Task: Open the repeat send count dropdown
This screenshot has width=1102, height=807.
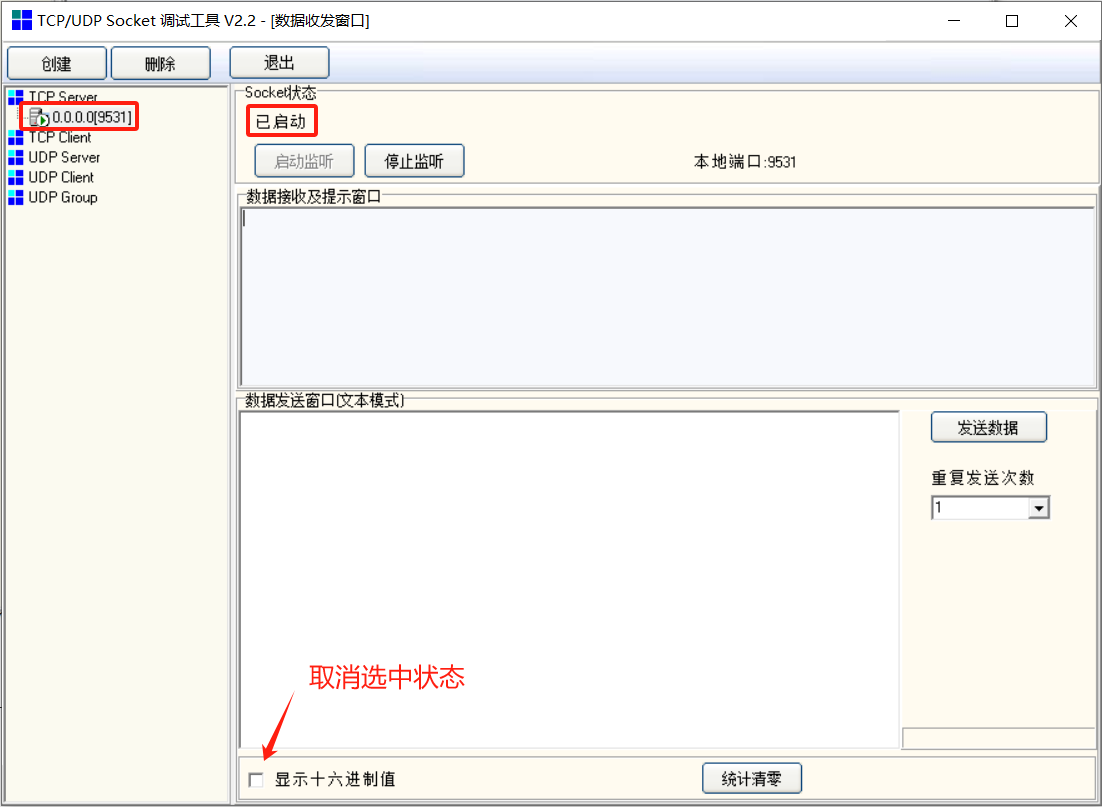Action: pos(1039,507)
